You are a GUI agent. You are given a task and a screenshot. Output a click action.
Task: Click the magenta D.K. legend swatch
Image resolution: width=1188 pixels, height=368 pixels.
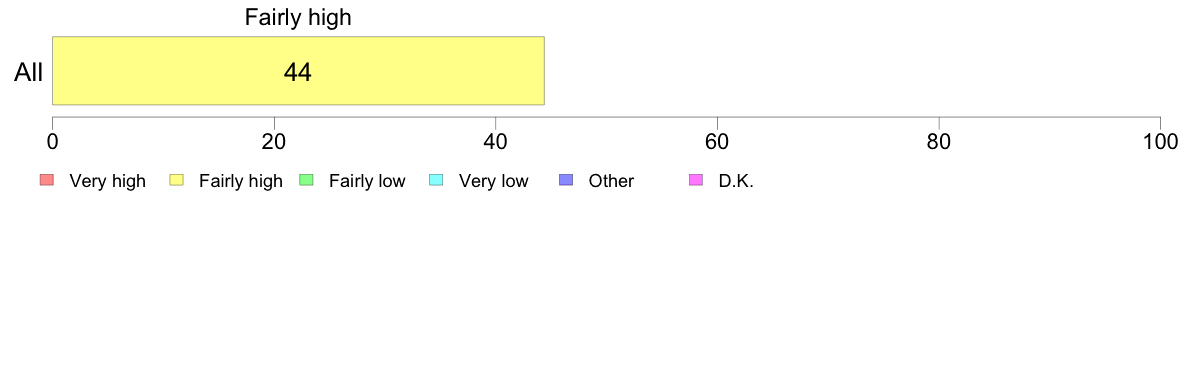click(x=696, y=180)
